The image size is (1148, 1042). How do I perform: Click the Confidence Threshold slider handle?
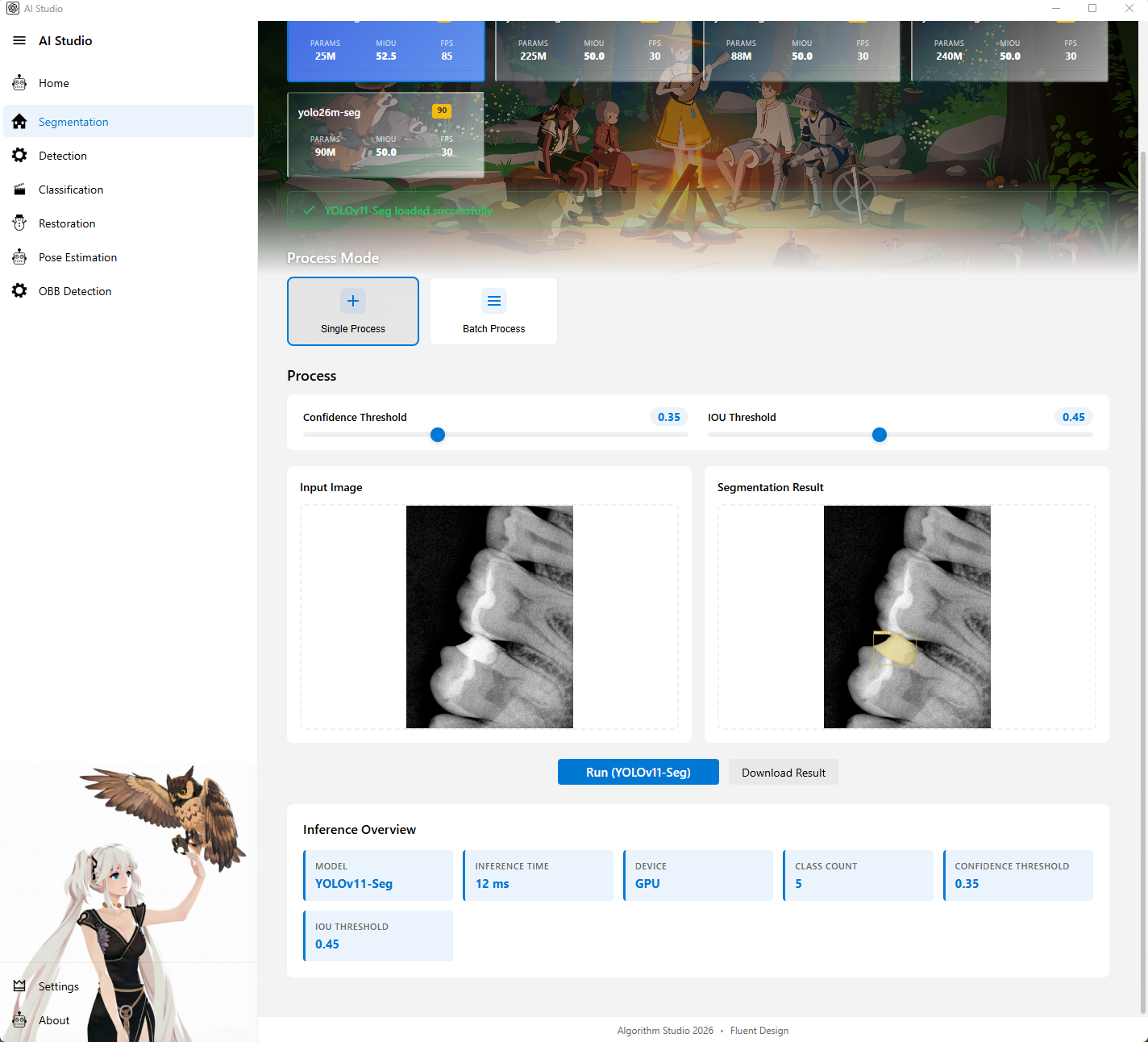click(438, 435)
